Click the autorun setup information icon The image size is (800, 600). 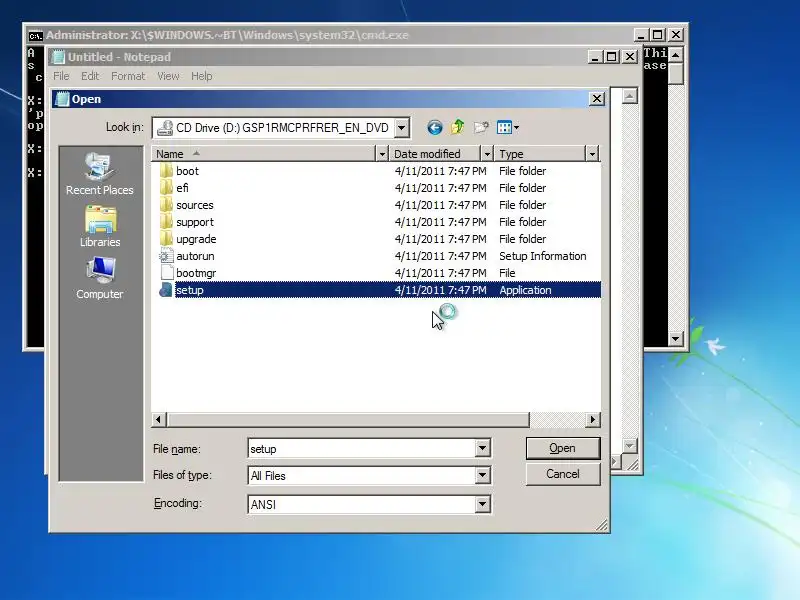click(x=166, y=256)
